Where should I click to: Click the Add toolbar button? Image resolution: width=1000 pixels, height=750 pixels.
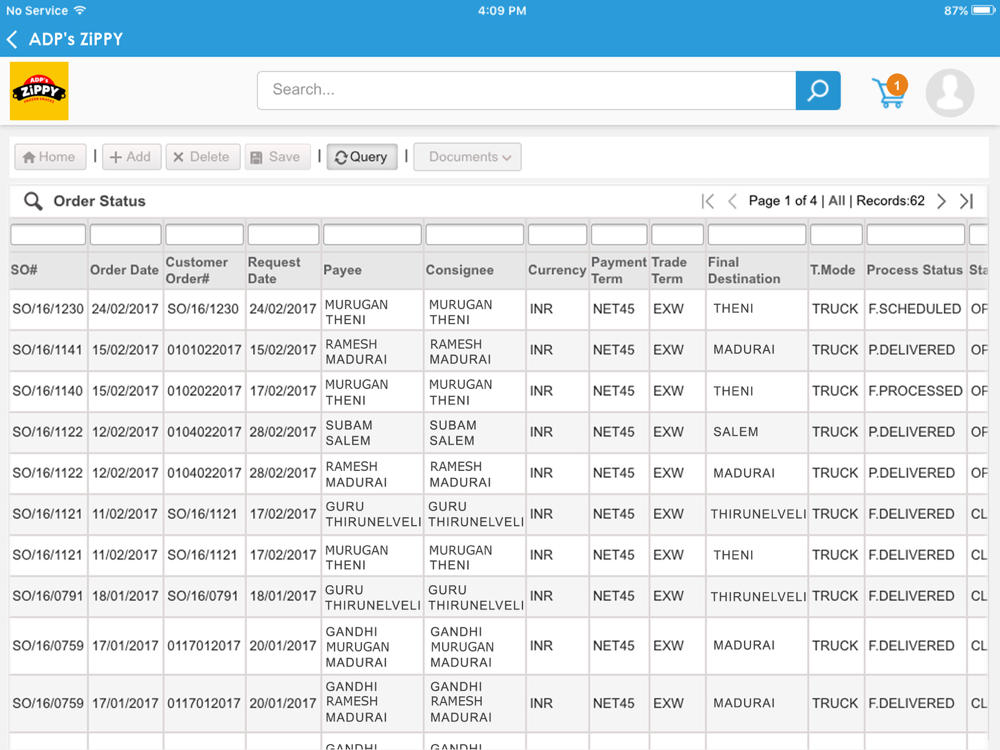[x=131, y=157]
